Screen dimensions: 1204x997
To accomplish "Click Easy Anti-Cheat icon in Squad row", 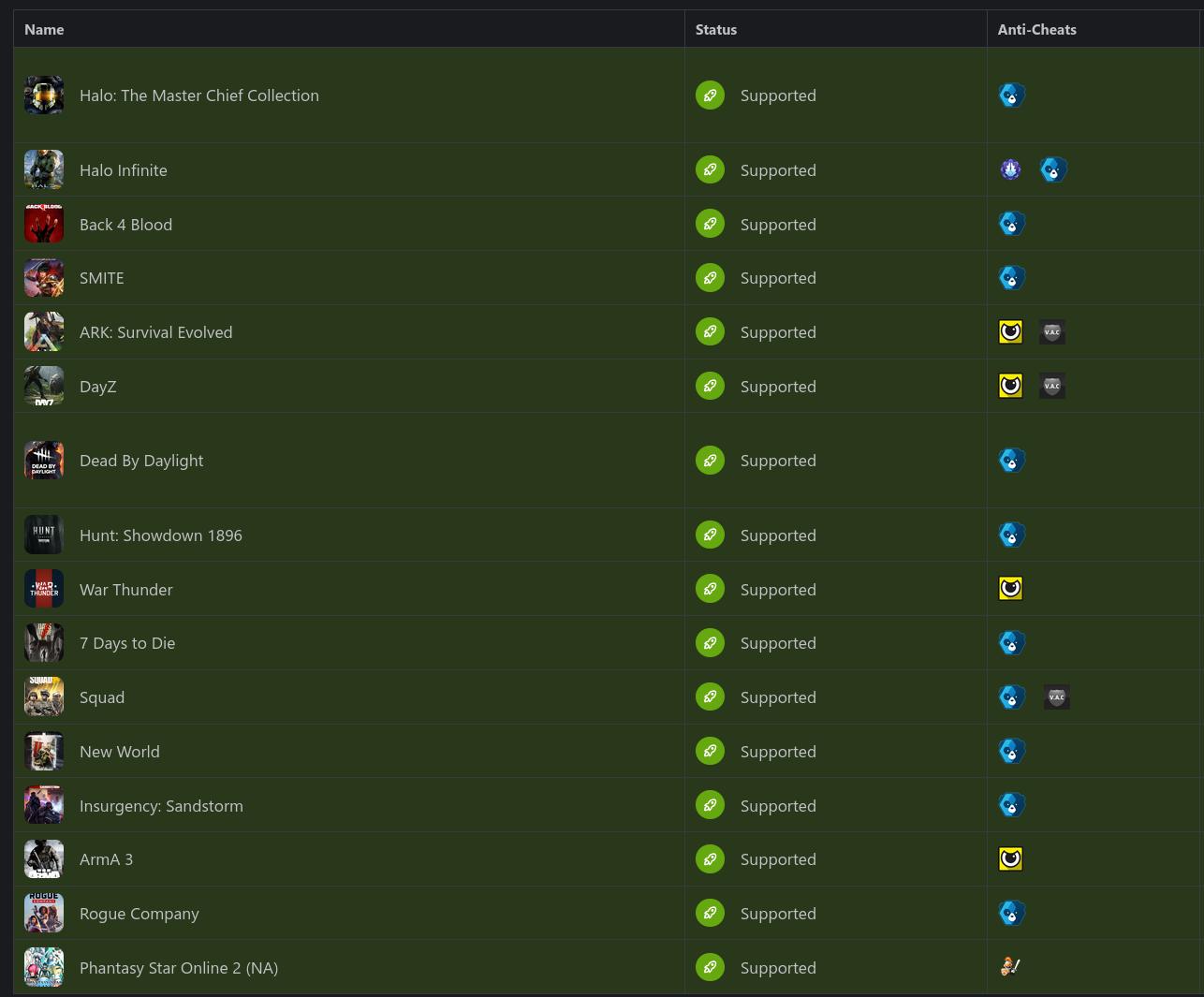I will [1011, 697].
